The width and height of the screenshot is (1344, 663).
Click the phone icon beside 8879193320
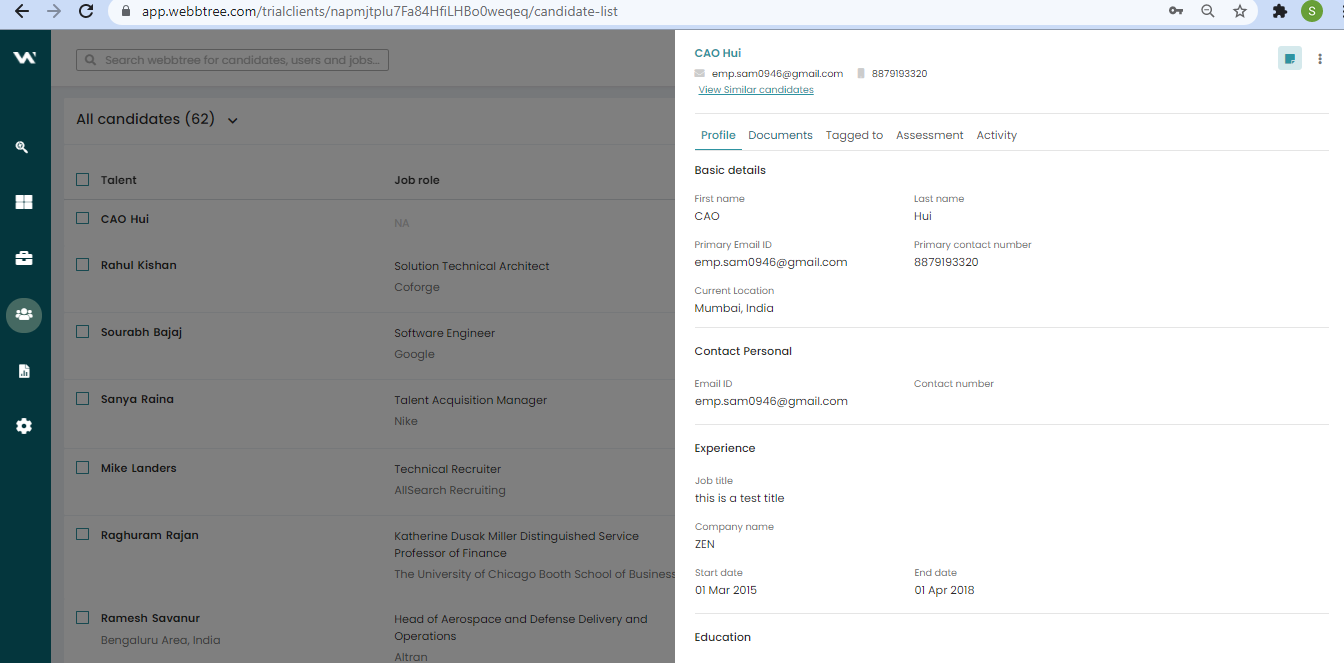pyautogui.click(x=861, y=73)
